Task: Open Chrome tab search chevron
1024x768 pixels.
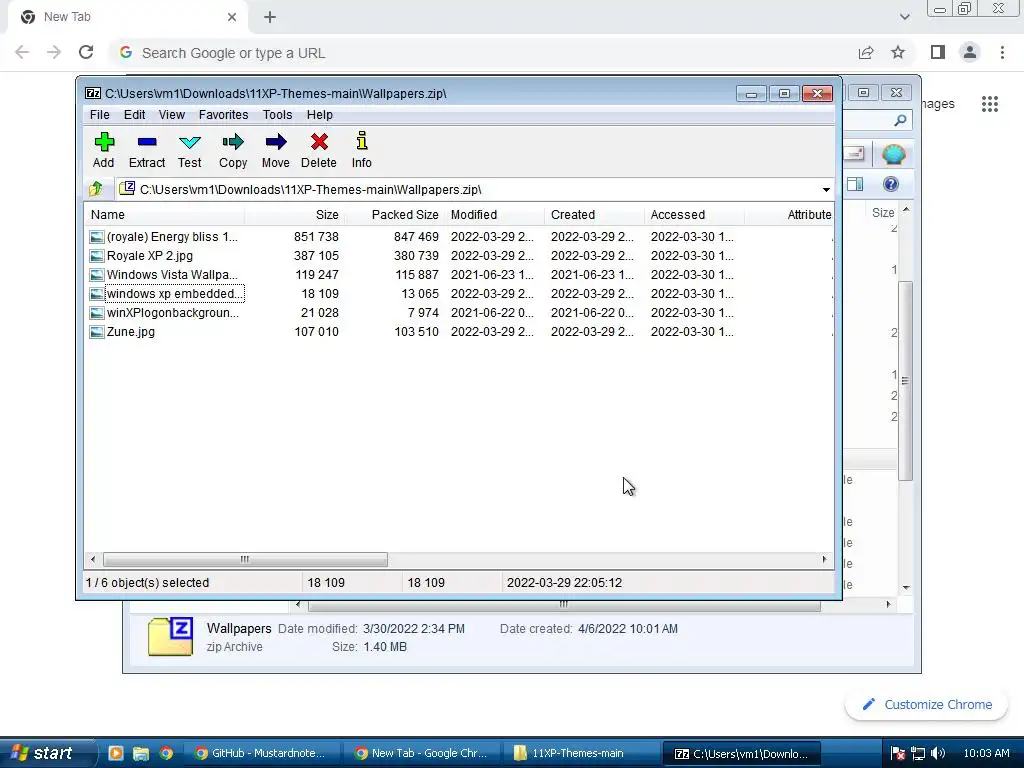Action: pos(904,17)
